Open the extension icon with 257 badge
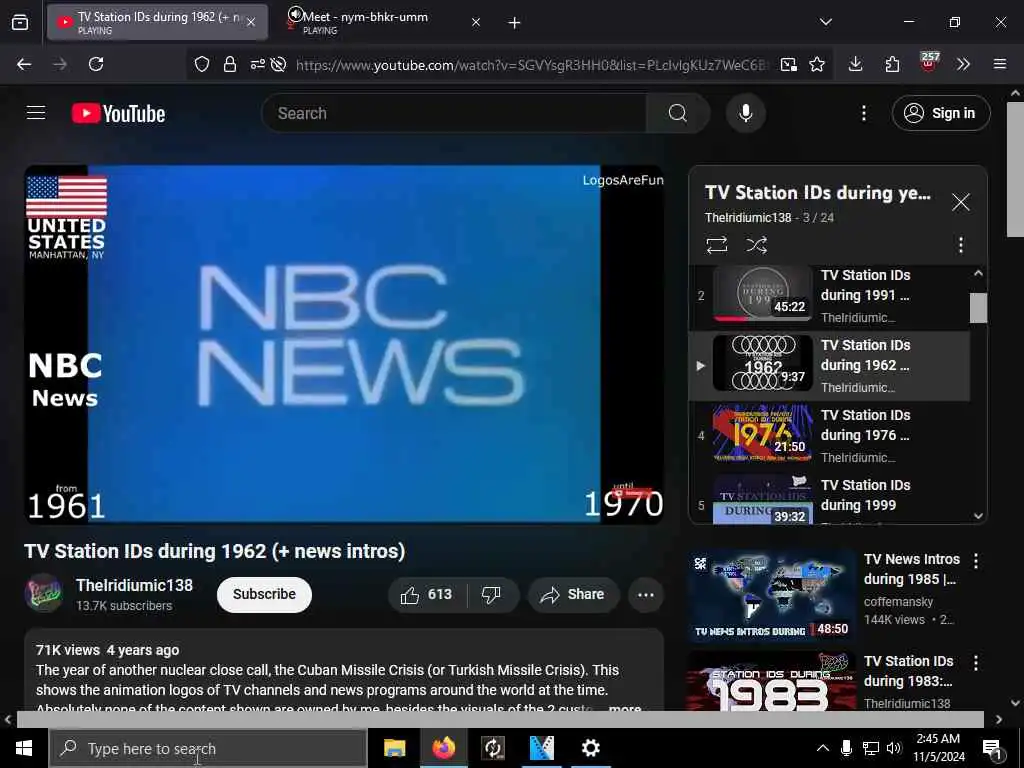The image size is (1024, 768). (929, 63)
